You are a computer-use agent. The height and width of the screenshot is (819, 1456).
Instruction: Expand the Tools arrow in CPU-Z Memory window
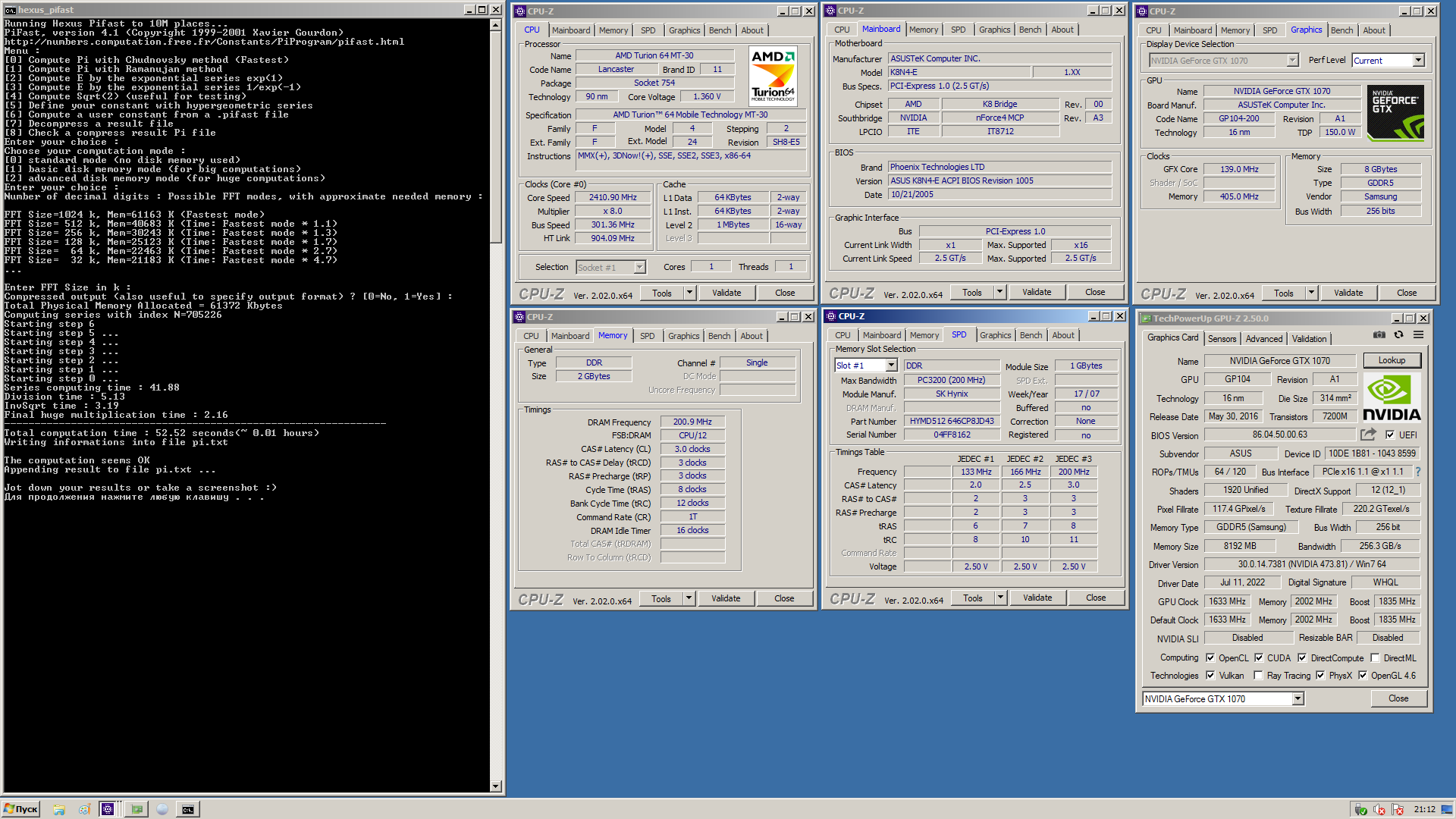click(689, 598)
